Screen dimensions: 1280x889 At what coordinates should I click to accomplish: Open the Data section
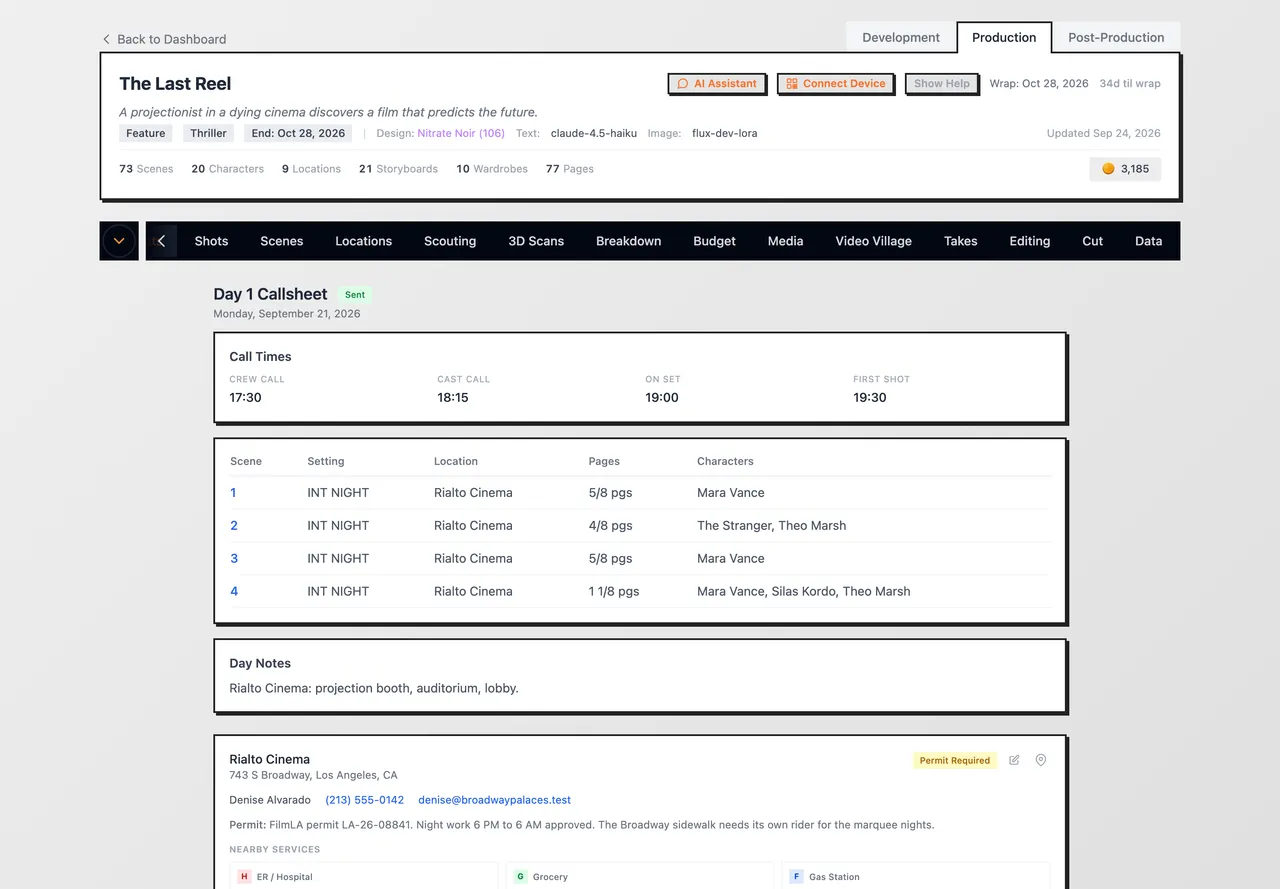point(1149,241)
